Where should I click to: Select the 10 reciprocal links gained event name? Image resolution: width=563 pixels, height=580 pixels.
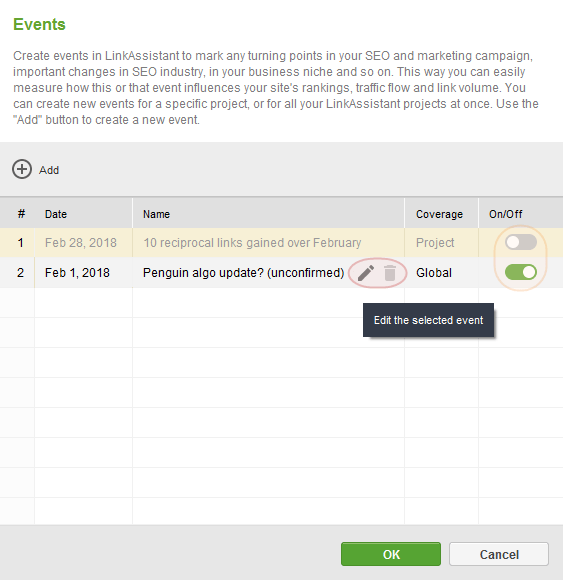pos(252,243)
